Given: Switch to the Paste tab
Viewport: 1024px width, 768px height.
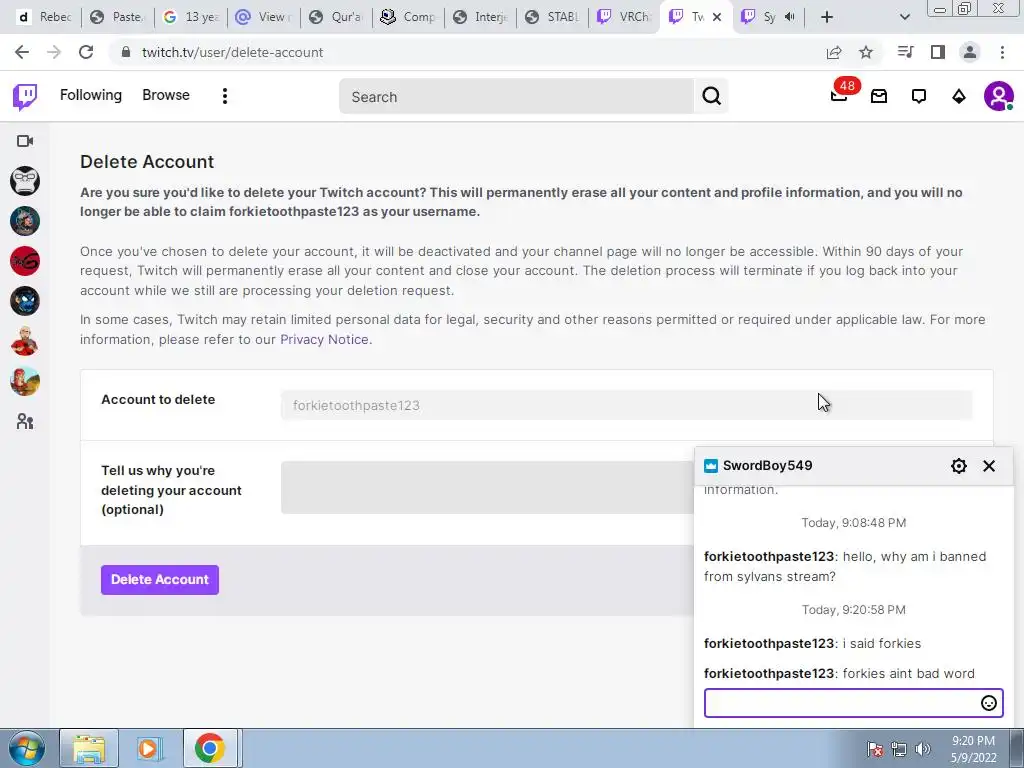Looking at the screenshot, I should pos(118,17).
